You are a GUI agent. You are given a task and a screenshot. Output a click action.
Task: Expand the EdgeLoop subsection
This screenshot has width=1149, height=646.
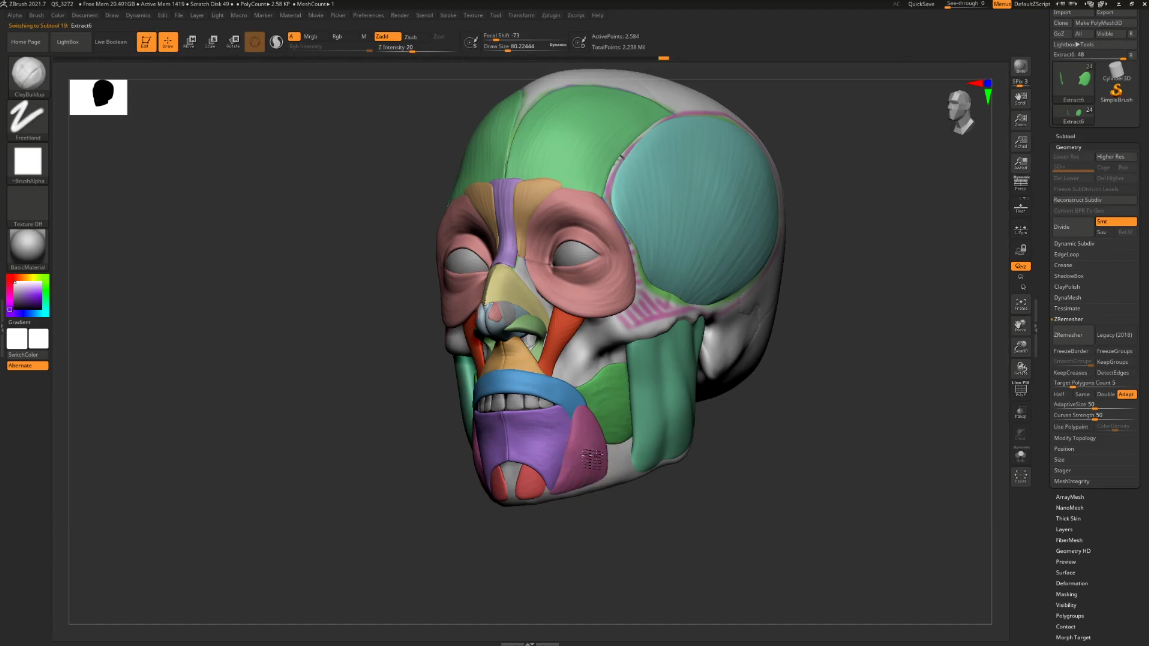1066,254
